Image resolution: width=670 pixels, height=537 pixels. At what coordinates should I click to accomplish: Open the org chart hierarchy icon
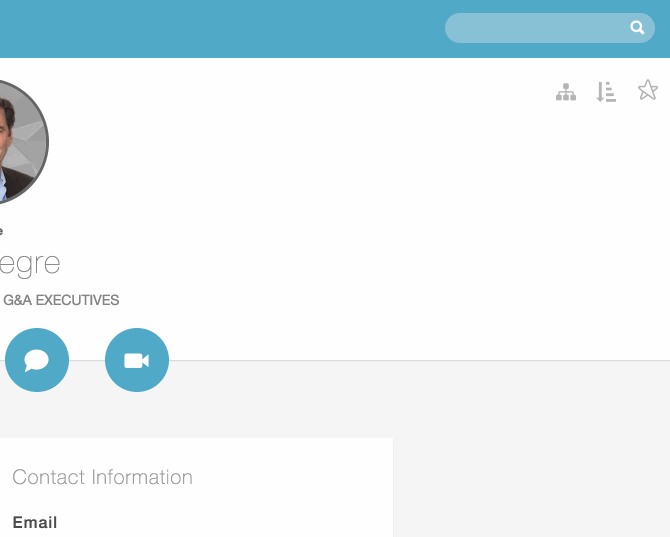566,92
